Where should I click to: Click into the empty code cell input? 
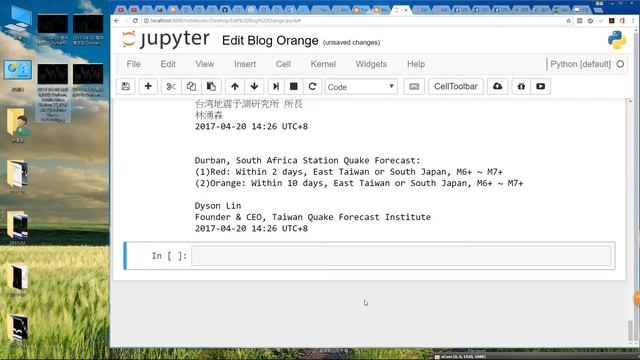pos(401,256)
